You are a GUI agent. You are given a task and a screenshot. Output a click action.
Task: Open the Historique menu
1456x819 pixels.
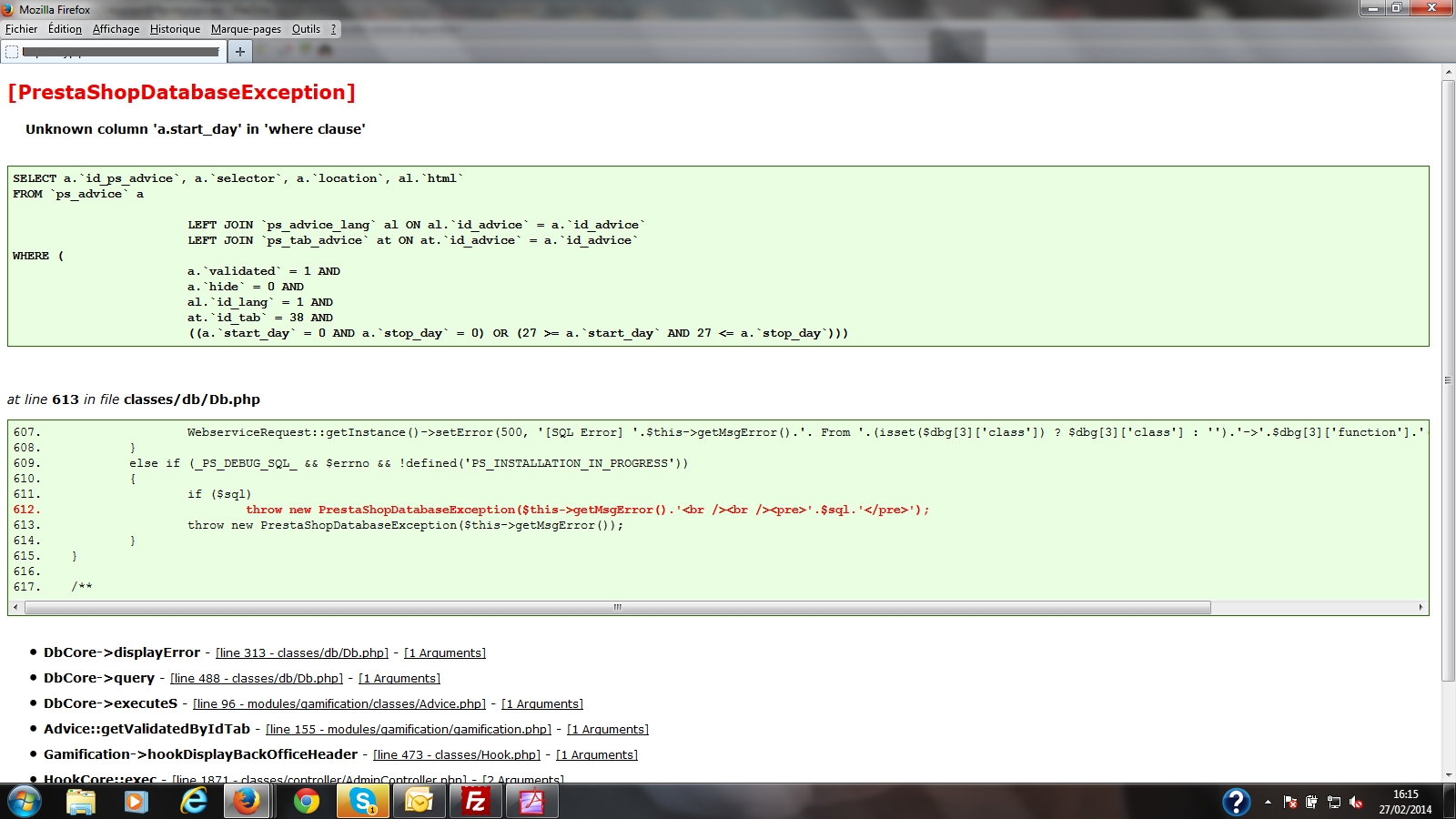[x=175, y=29]
